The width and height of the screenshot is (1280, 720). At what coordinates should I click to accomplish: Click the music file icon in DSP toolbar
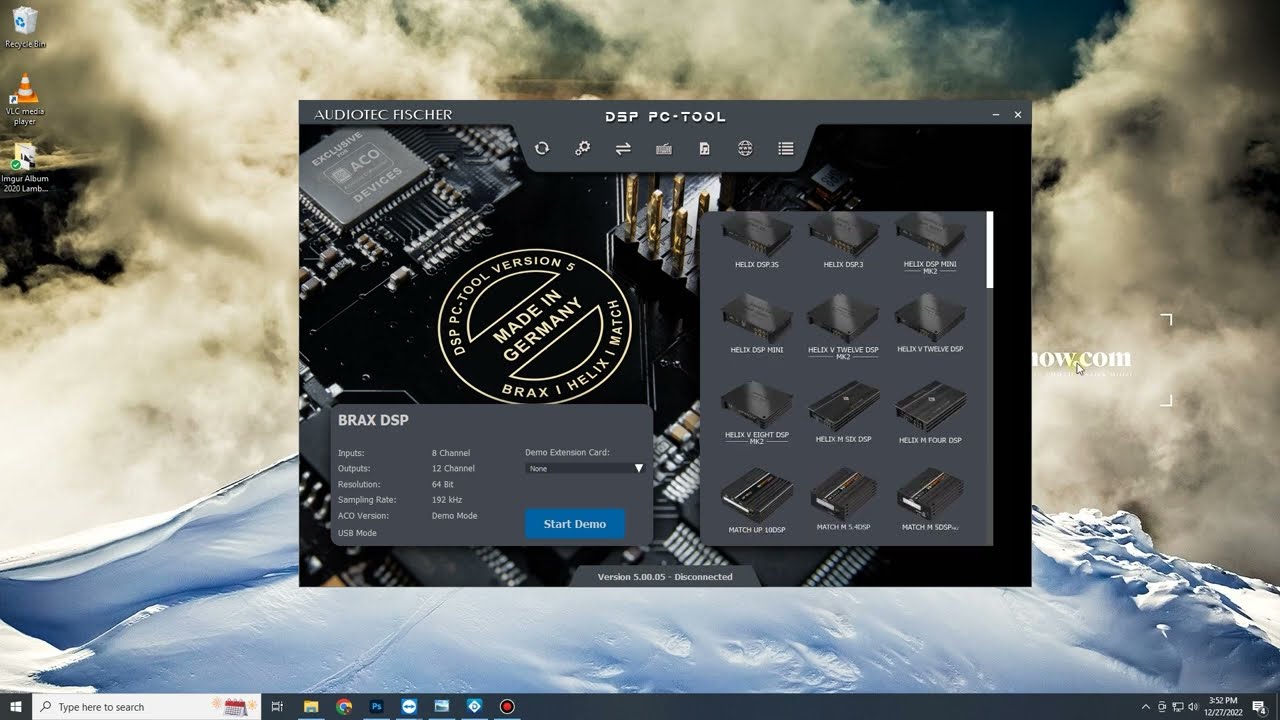pyautogui.click(x=704, y=148)
